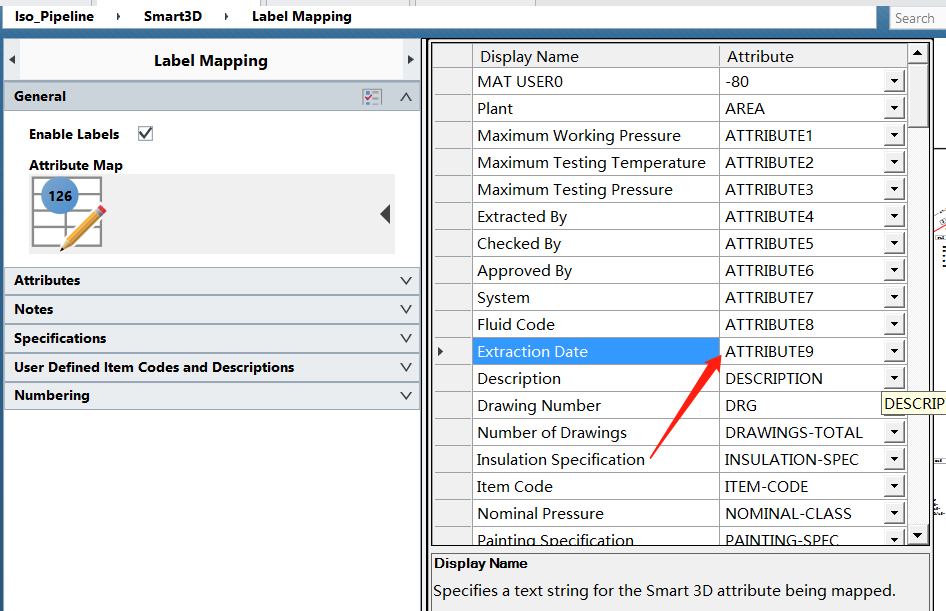946x611 pixels.
Task: Open dropdown for Number of Drawings row
Action: [894, 432]
